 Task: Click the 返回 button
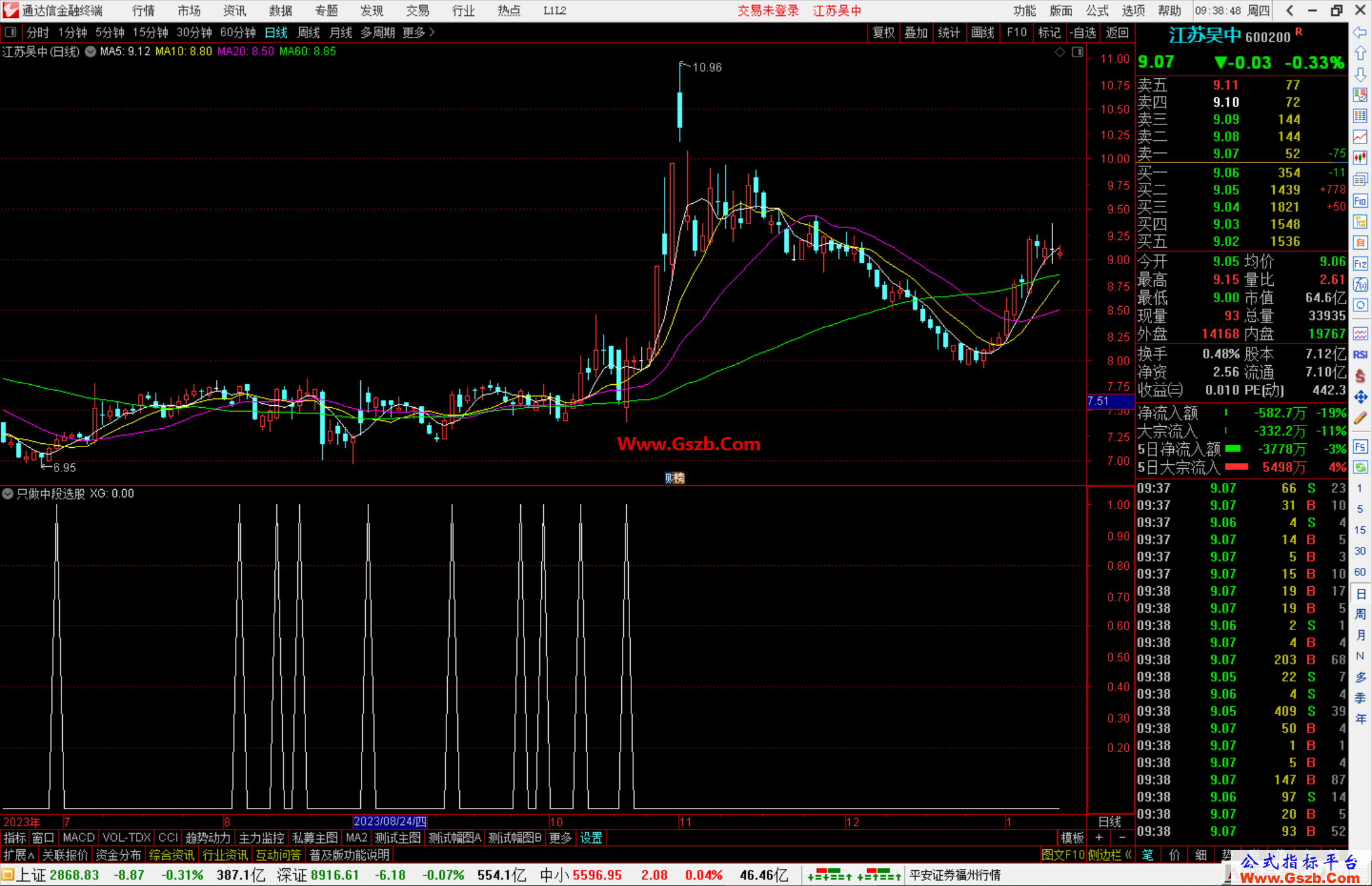pyautogui.click(x=1117, y=32)
